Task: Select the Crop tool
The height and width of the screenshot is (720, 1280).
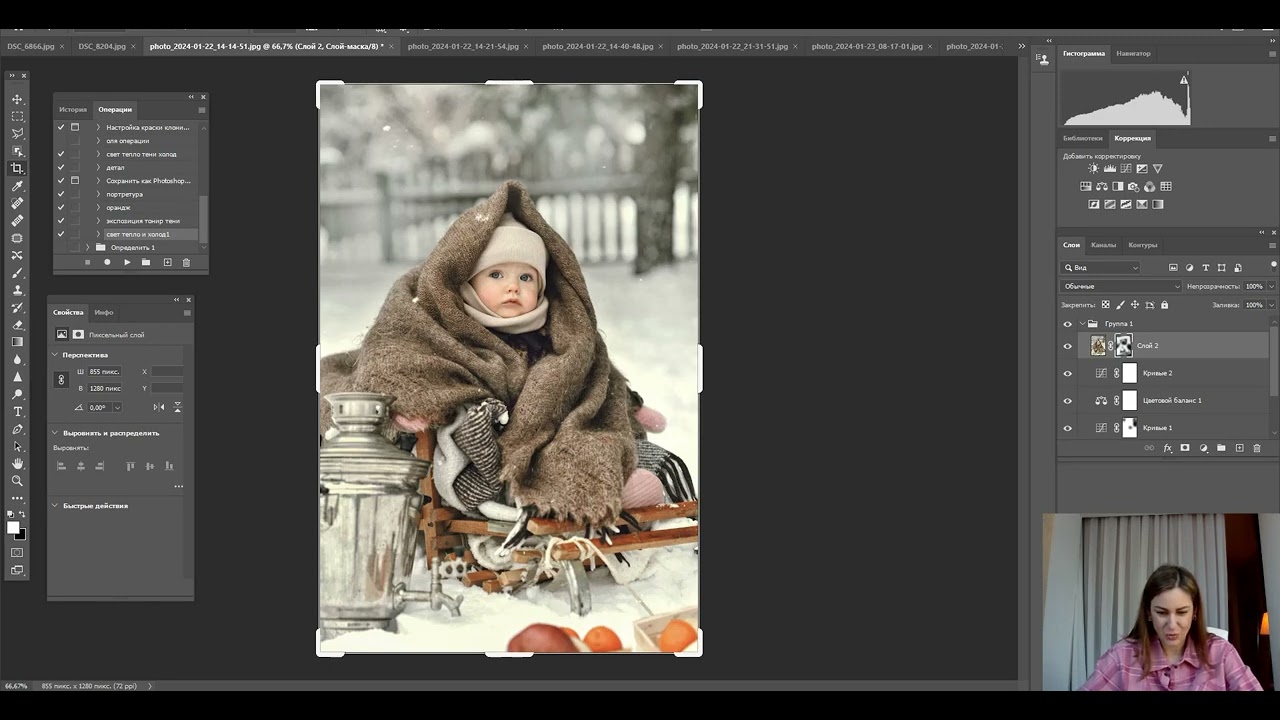Action: (x=17, y=168)
